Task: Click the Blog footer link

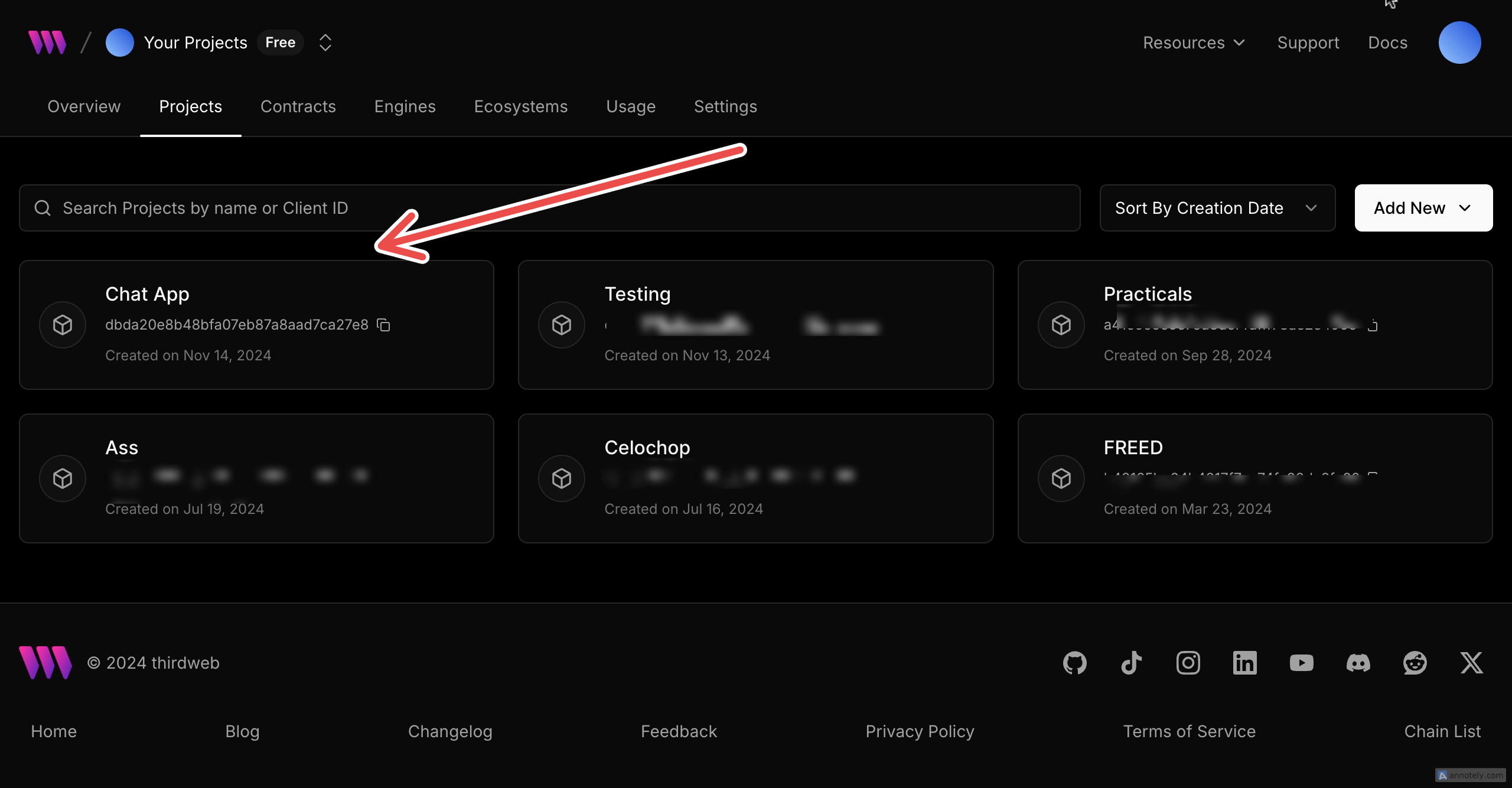Action: 242,731
